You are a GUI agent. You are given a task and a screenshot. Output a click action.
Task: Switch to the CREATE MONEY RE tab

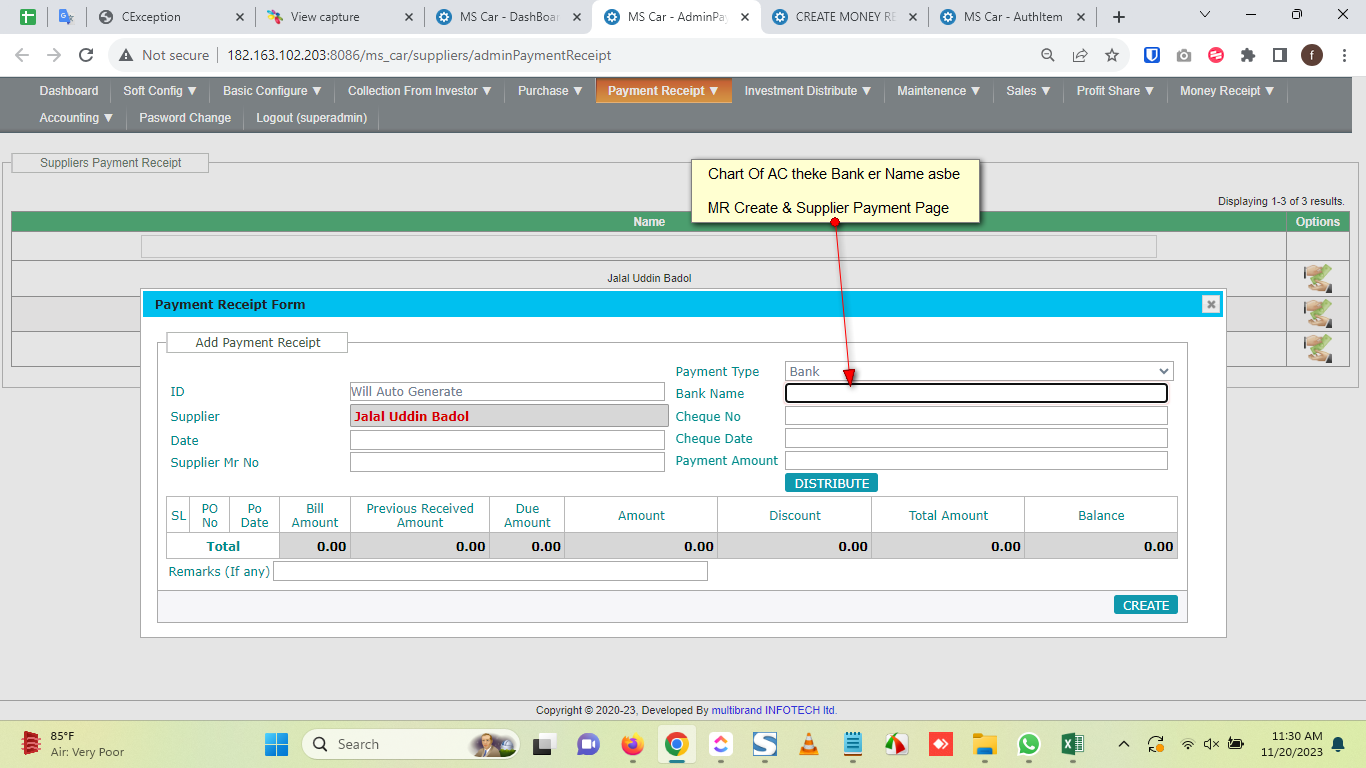[843, 17]
